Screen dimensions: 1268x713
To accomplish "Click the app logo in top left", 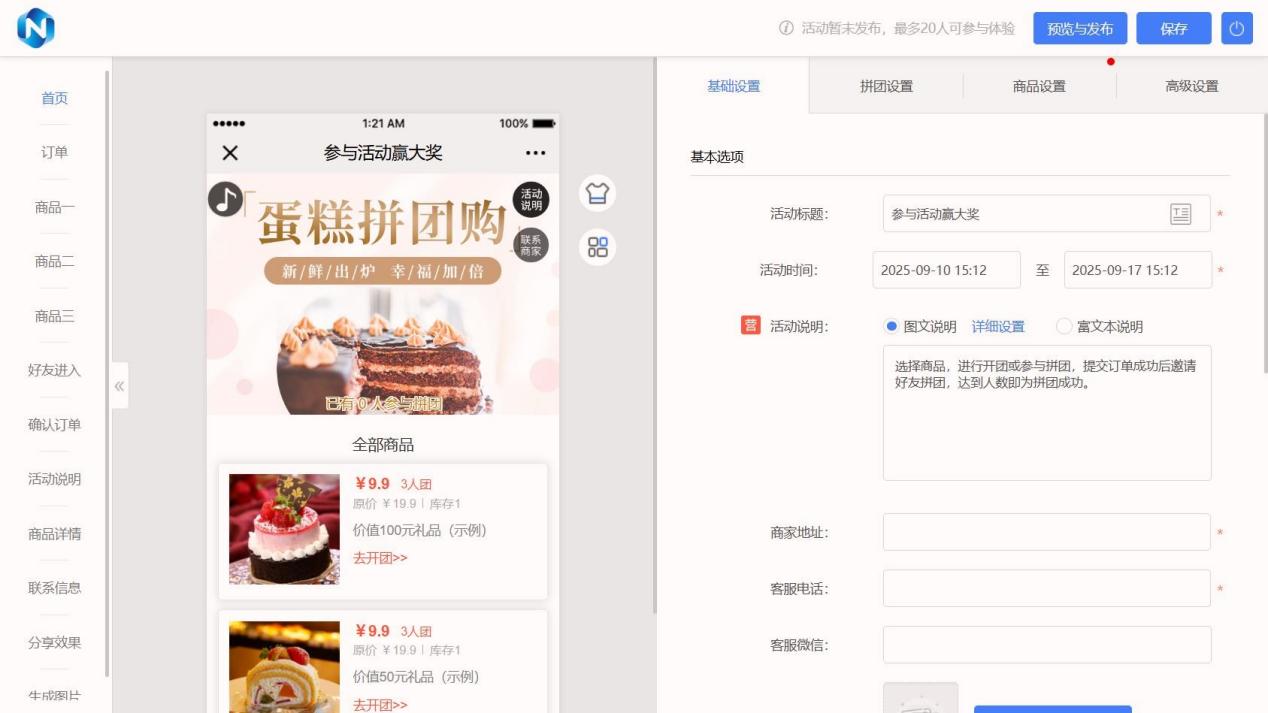I will pos(36,28).
